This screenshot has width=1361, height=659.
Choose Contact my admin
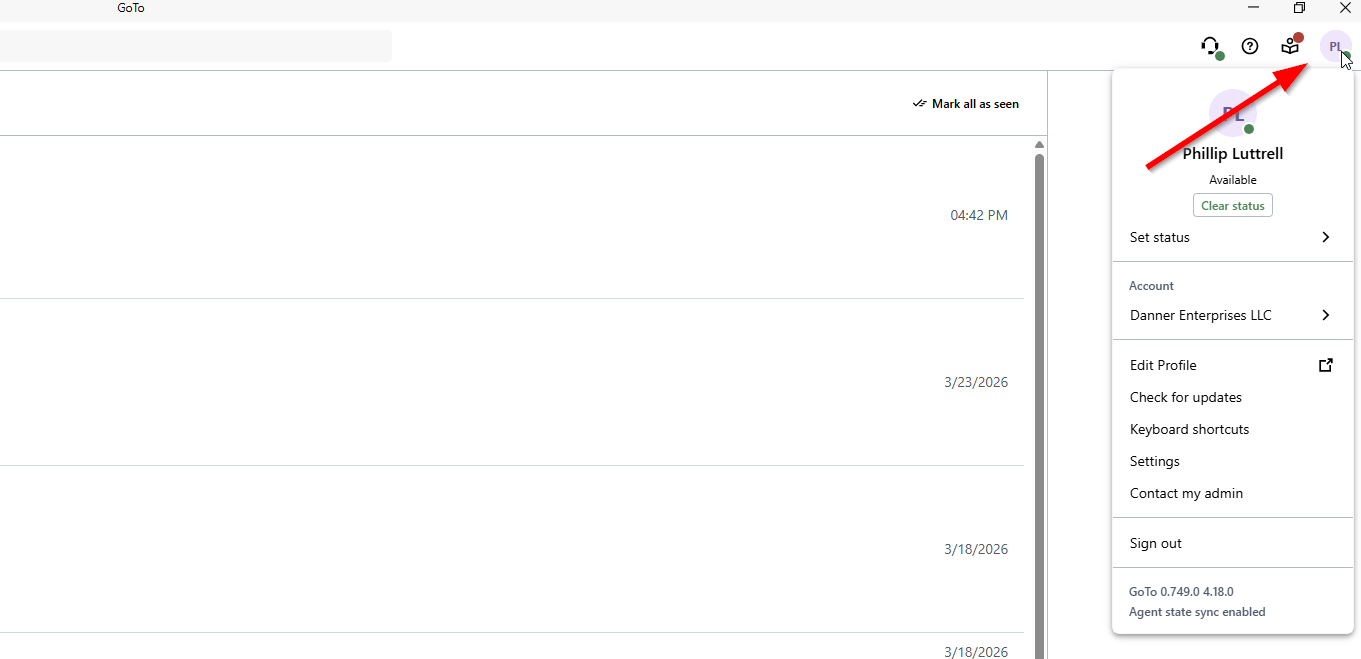point(1186,493)
